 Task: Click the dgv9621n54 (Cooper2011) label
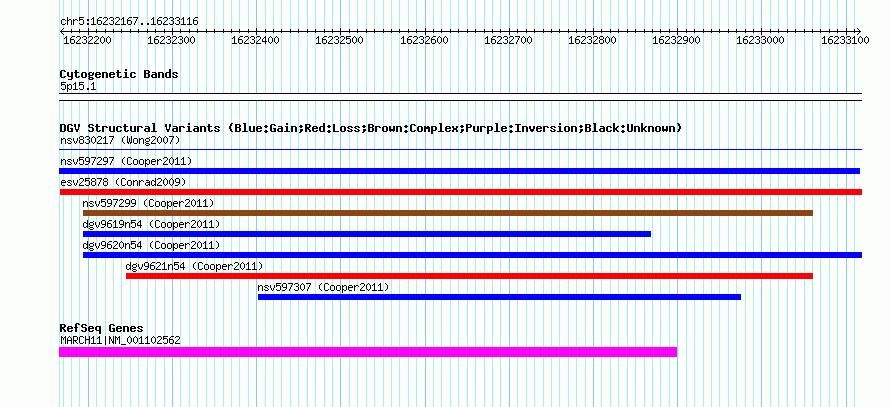click(x=194, y=266)
